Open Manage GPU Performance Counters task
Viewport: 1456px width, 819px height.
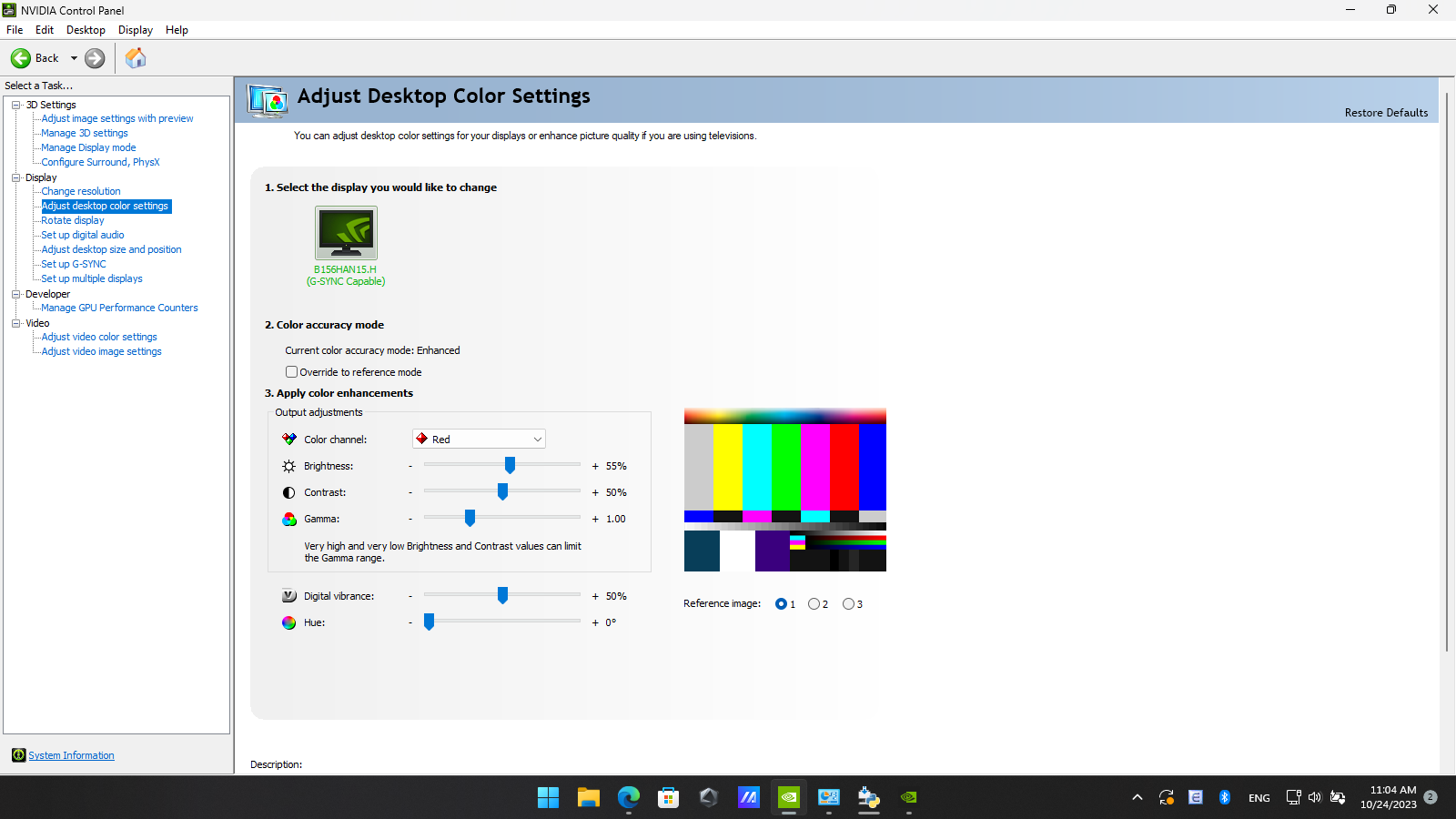(119, 308)
